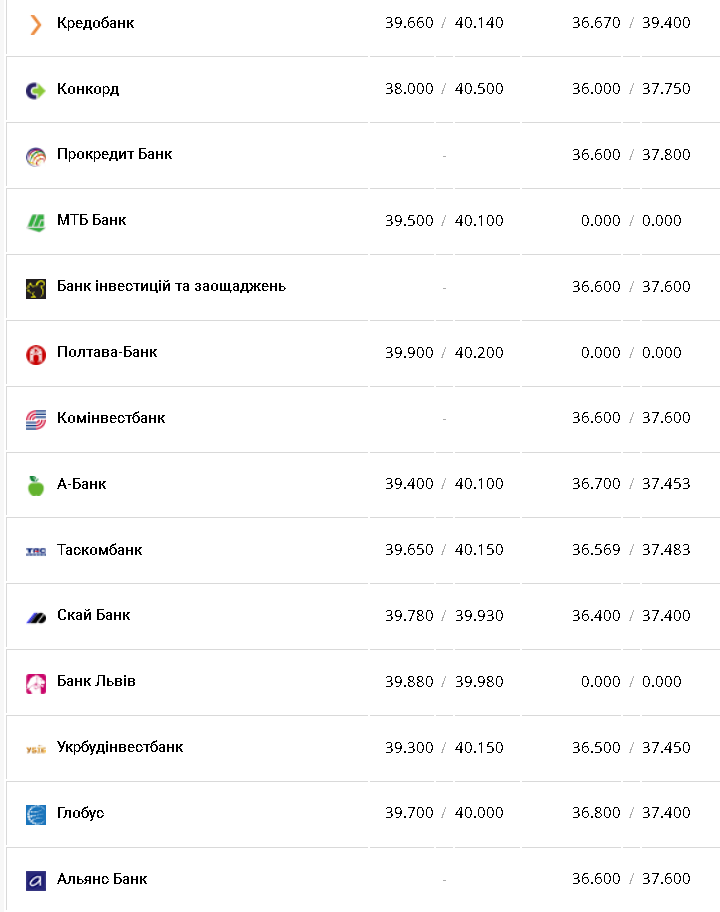Open the Таскомбанк name link
720x912 pixels.
[x=99, y=549]
